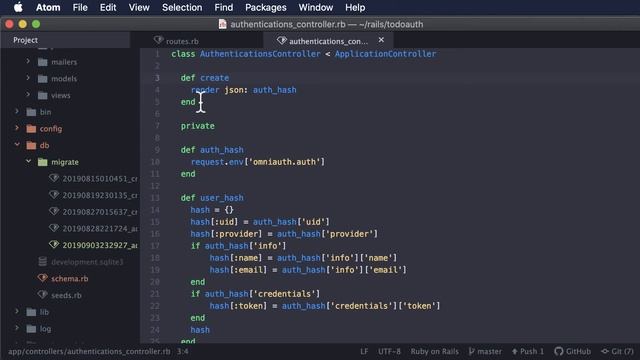This screenshot has width=640, height=360.
Task: Close the authentications_con... tab
Action: point(381,40)
